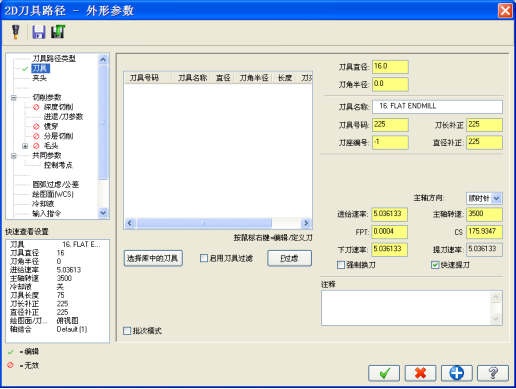Click the red disabled icon beside 深度切削
Screen dimensions: 516x389
pyautogui.click(x=36, y=107)
